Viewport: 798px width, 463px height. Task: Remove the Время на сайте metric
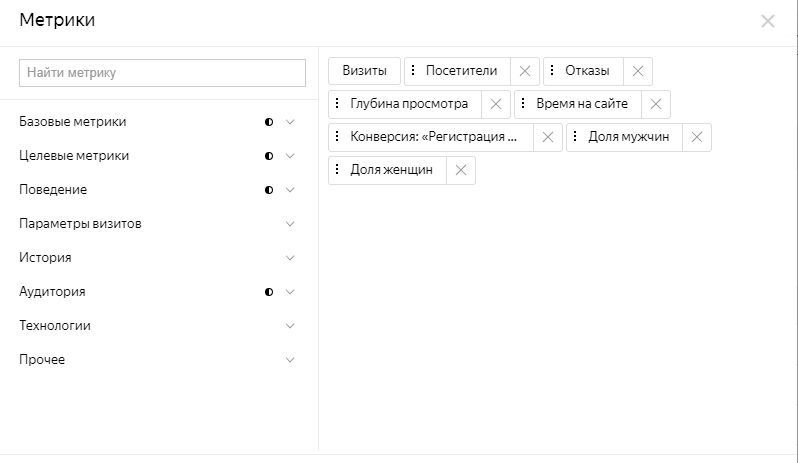point(656,104)
